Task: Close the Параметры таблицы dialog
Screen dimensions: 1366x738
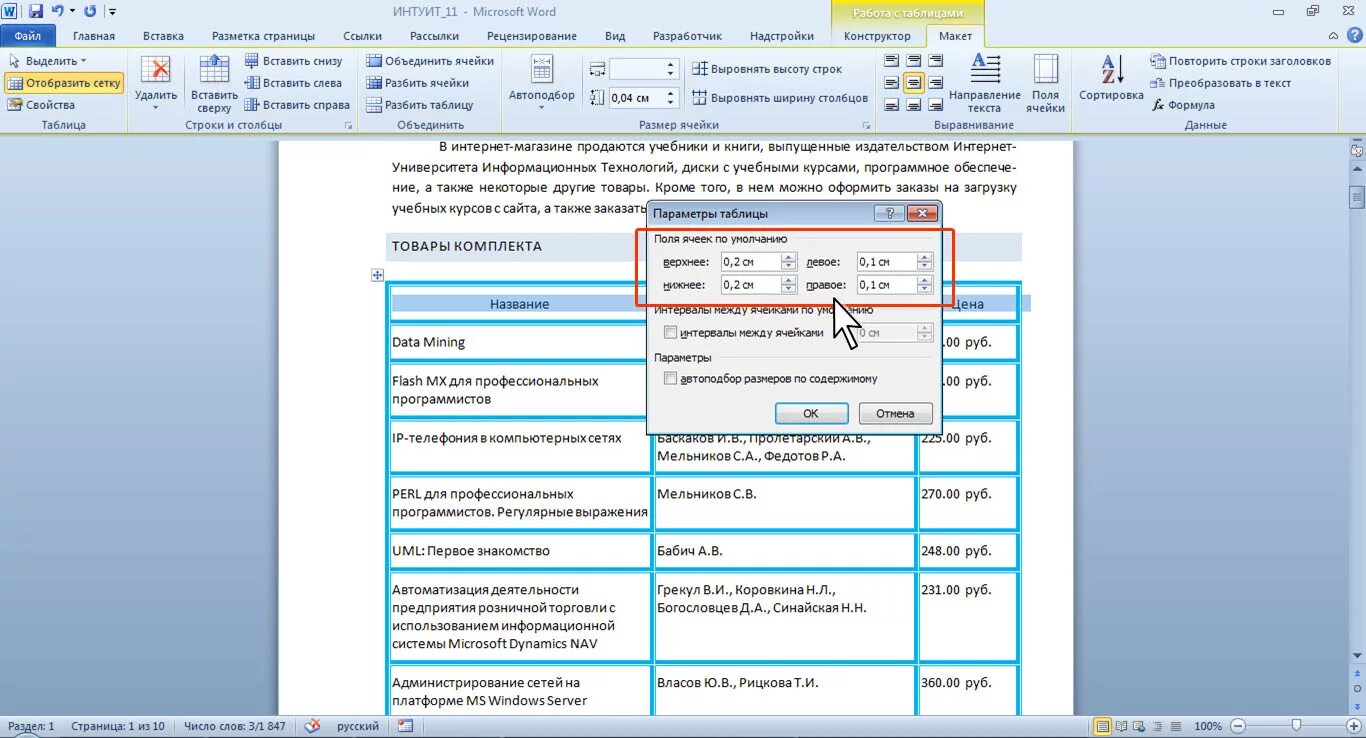Action: click(x=922, y=213)
